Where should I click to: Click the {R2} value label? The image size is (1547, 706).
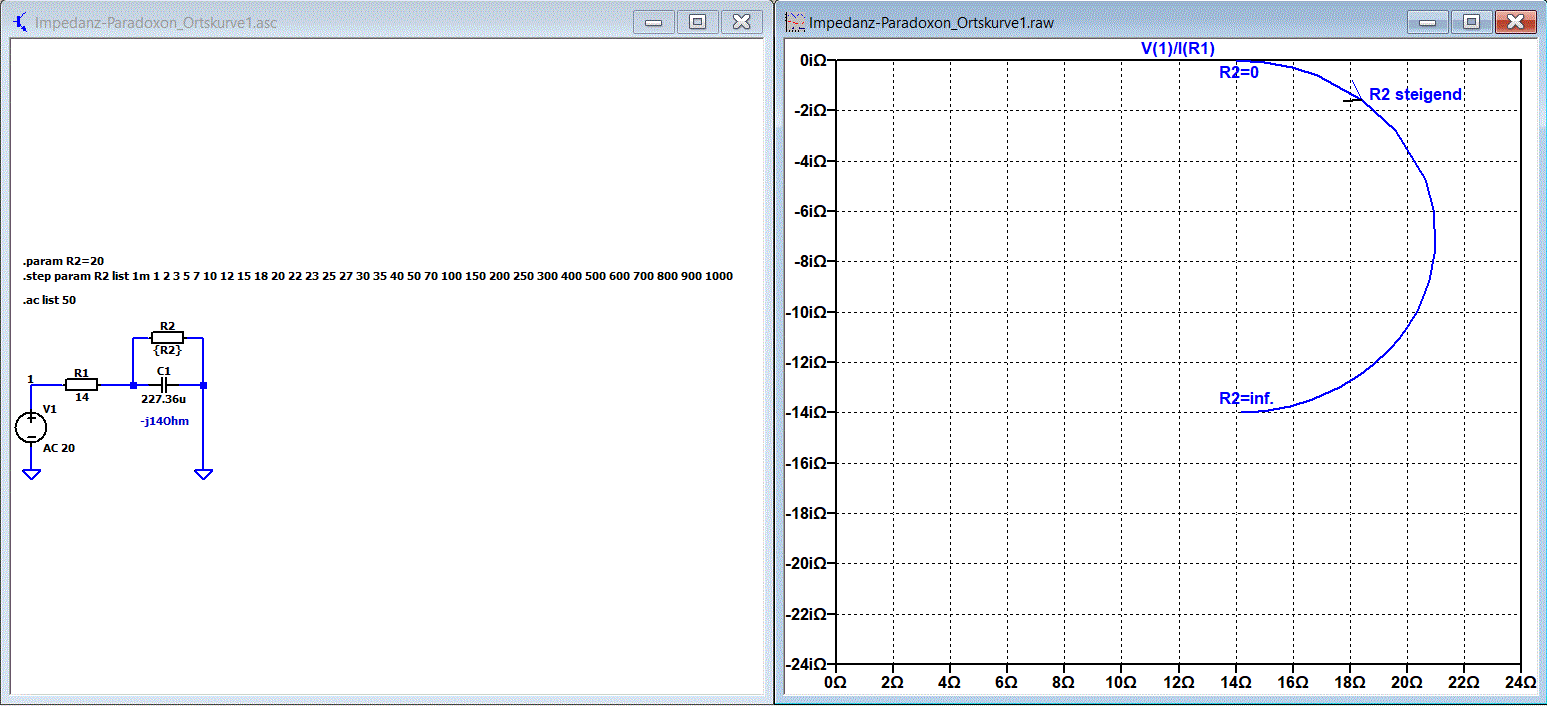167,350
